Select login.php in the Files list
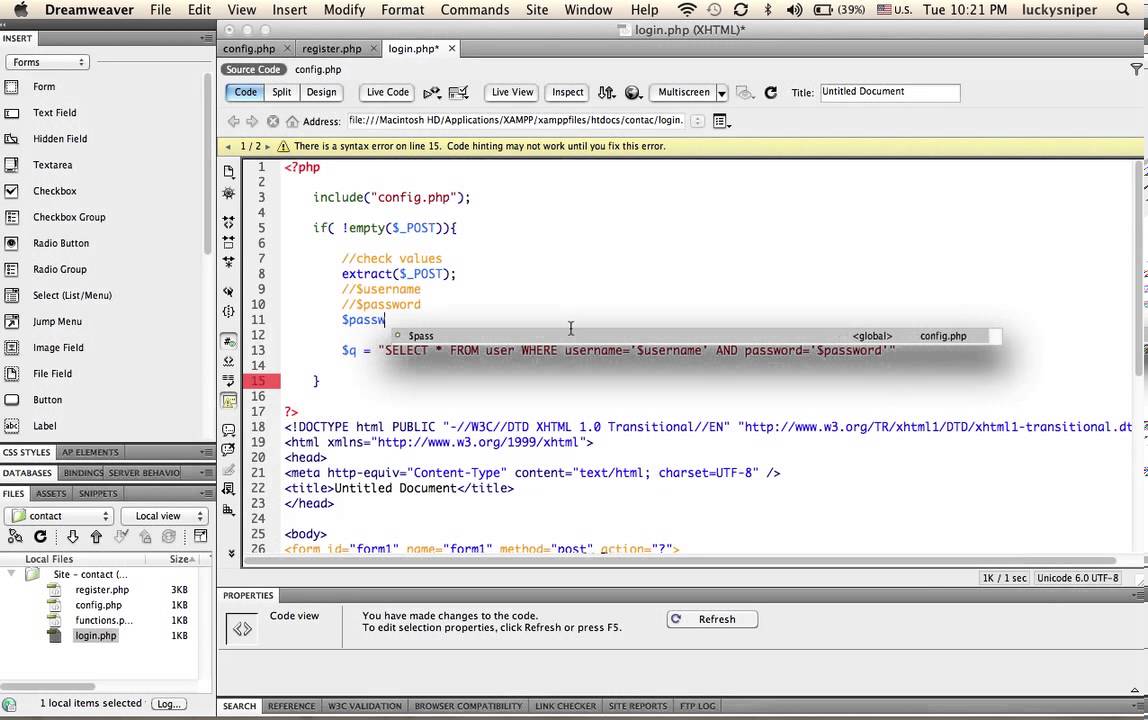 pyautogui.click(x=95, y=636)
